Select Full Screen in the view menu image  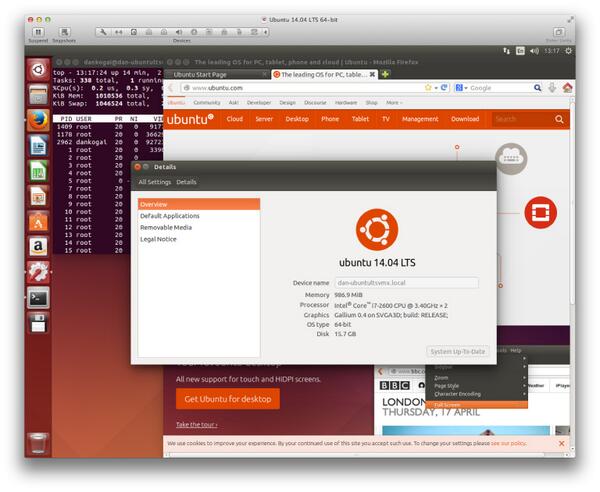pos(476,405)
